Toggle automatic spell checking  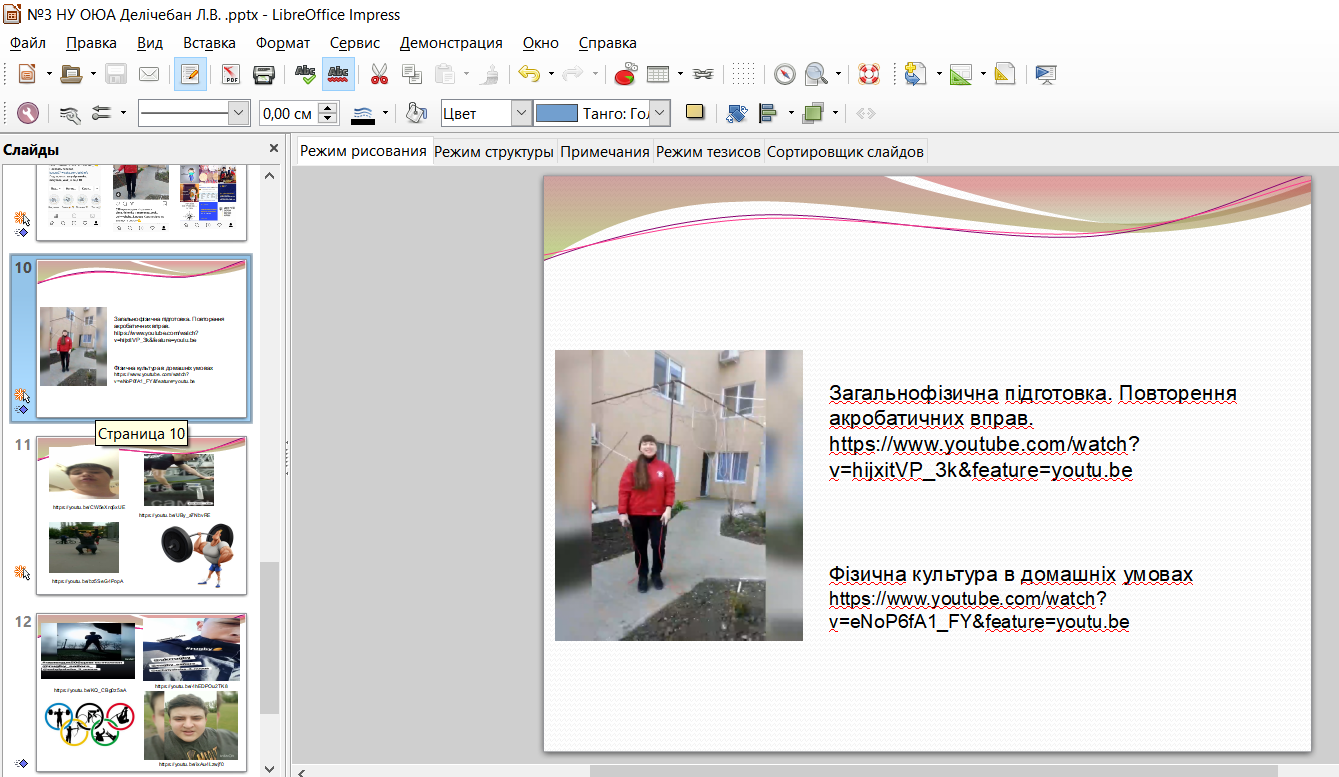(338, 74)
